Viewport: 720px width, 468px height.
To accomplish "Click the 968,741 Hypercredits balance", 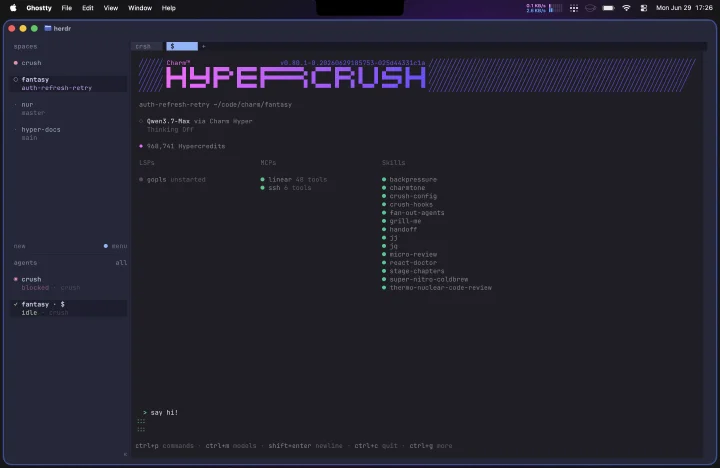I will pyautogui.click(x=182, y=146).
